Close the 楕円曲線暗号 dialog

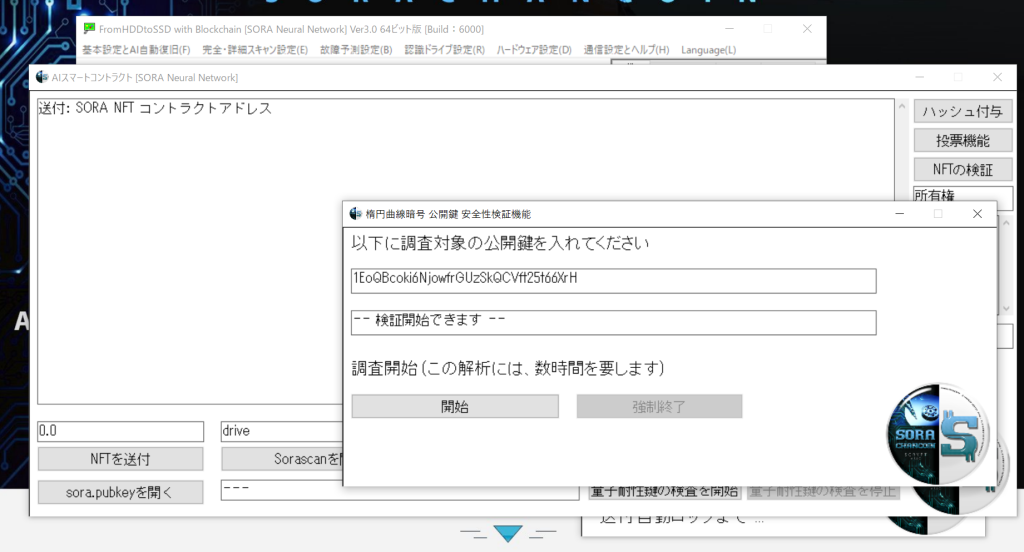977,214
